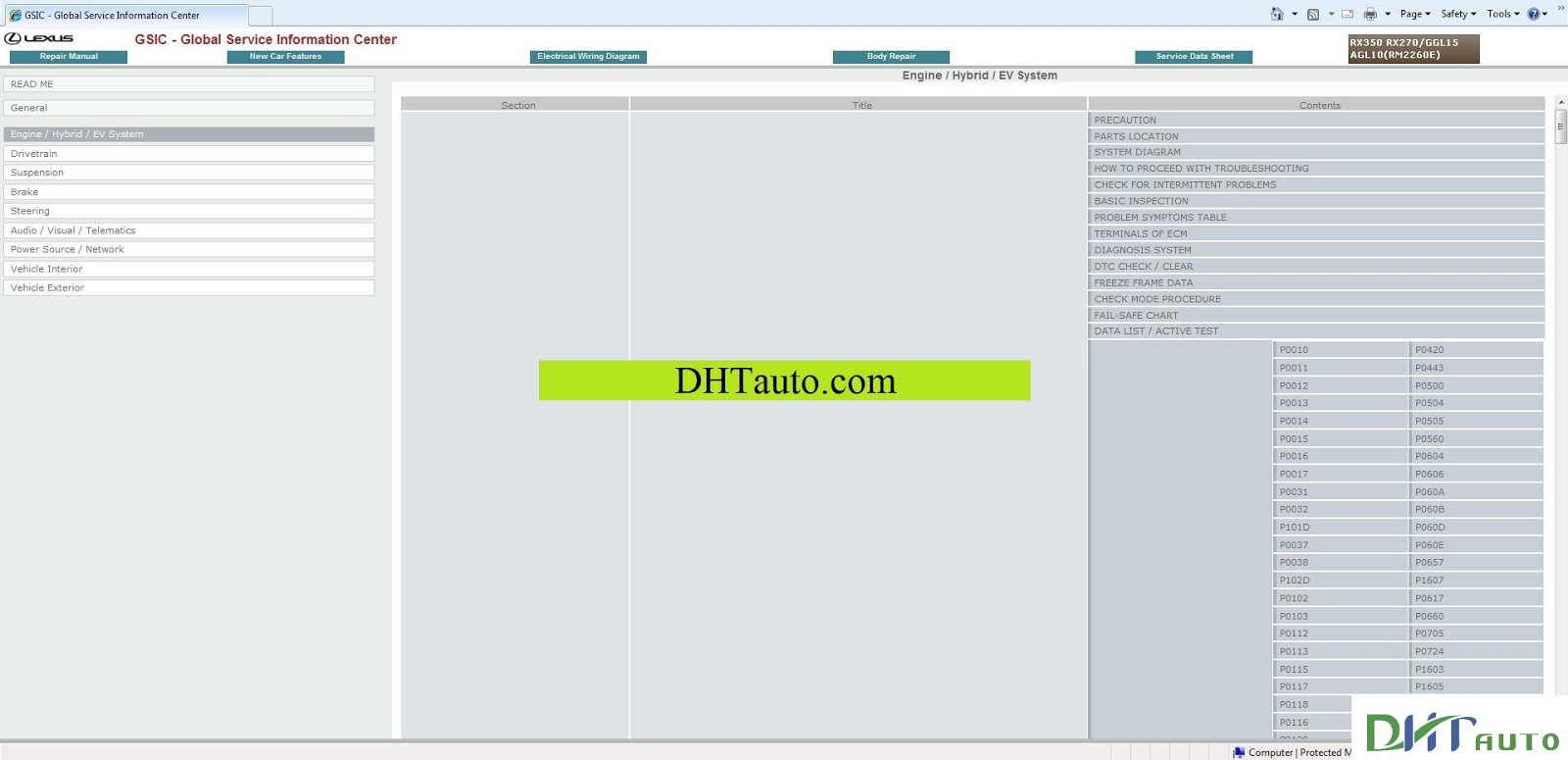Open the Print dropdown arrow
This screenshot has width=1568, height=760.
pos(1388,14)
